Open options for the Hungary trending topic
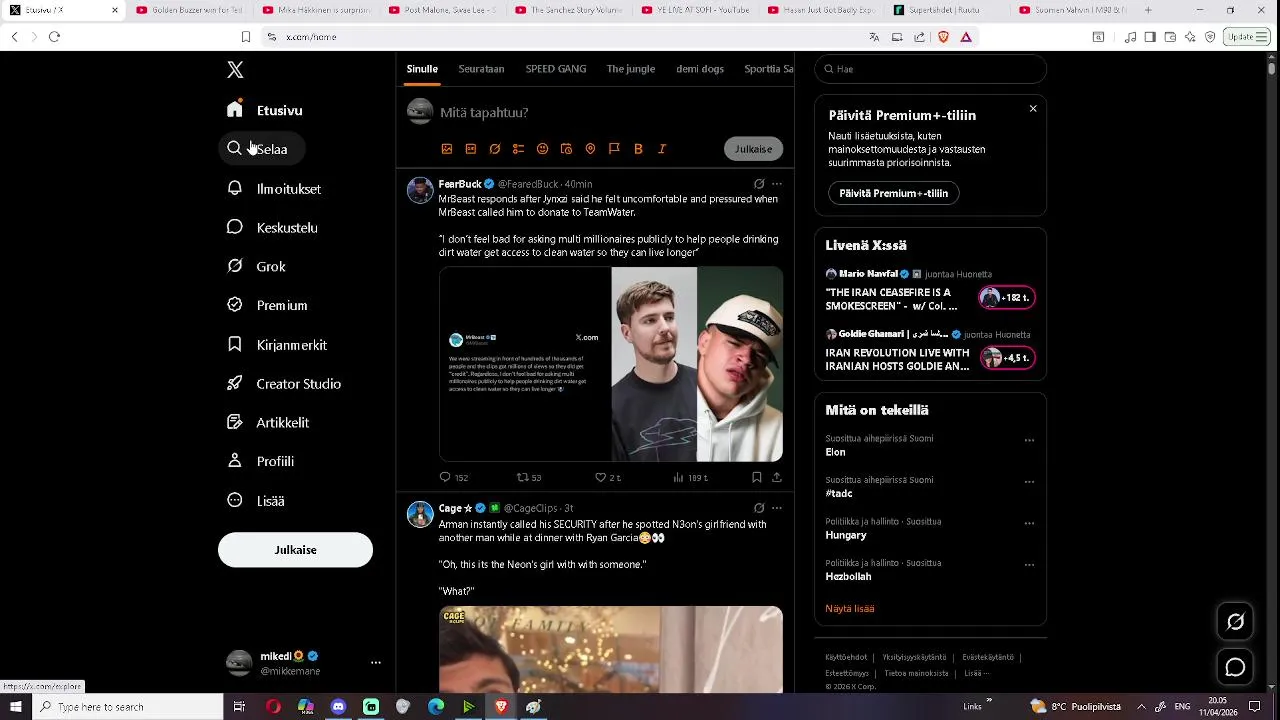The height and width of the screenshot is (720, 1280). [x=1029, y=523]
